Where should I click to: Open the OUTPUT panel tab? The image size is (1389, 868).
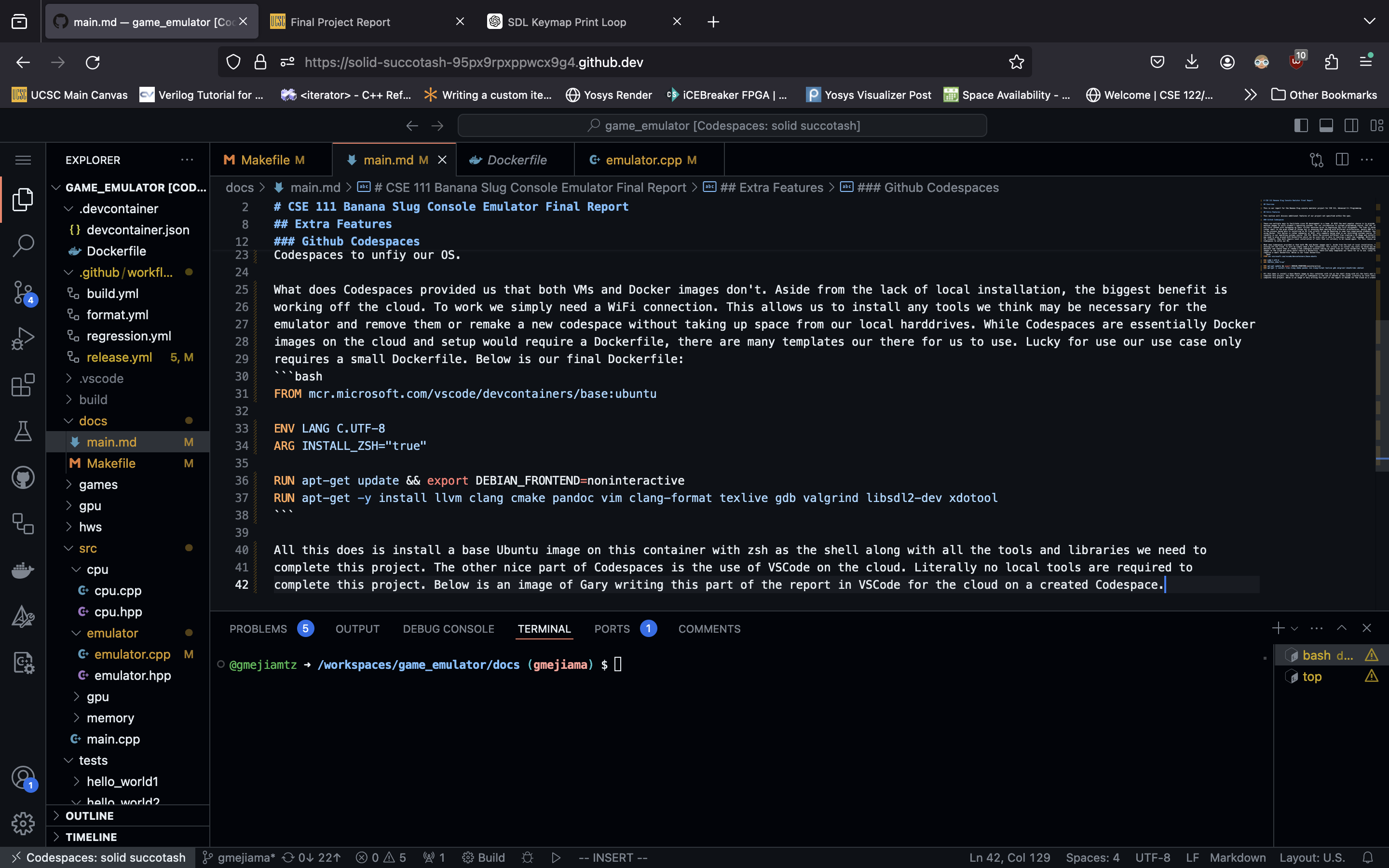[357, 629]
